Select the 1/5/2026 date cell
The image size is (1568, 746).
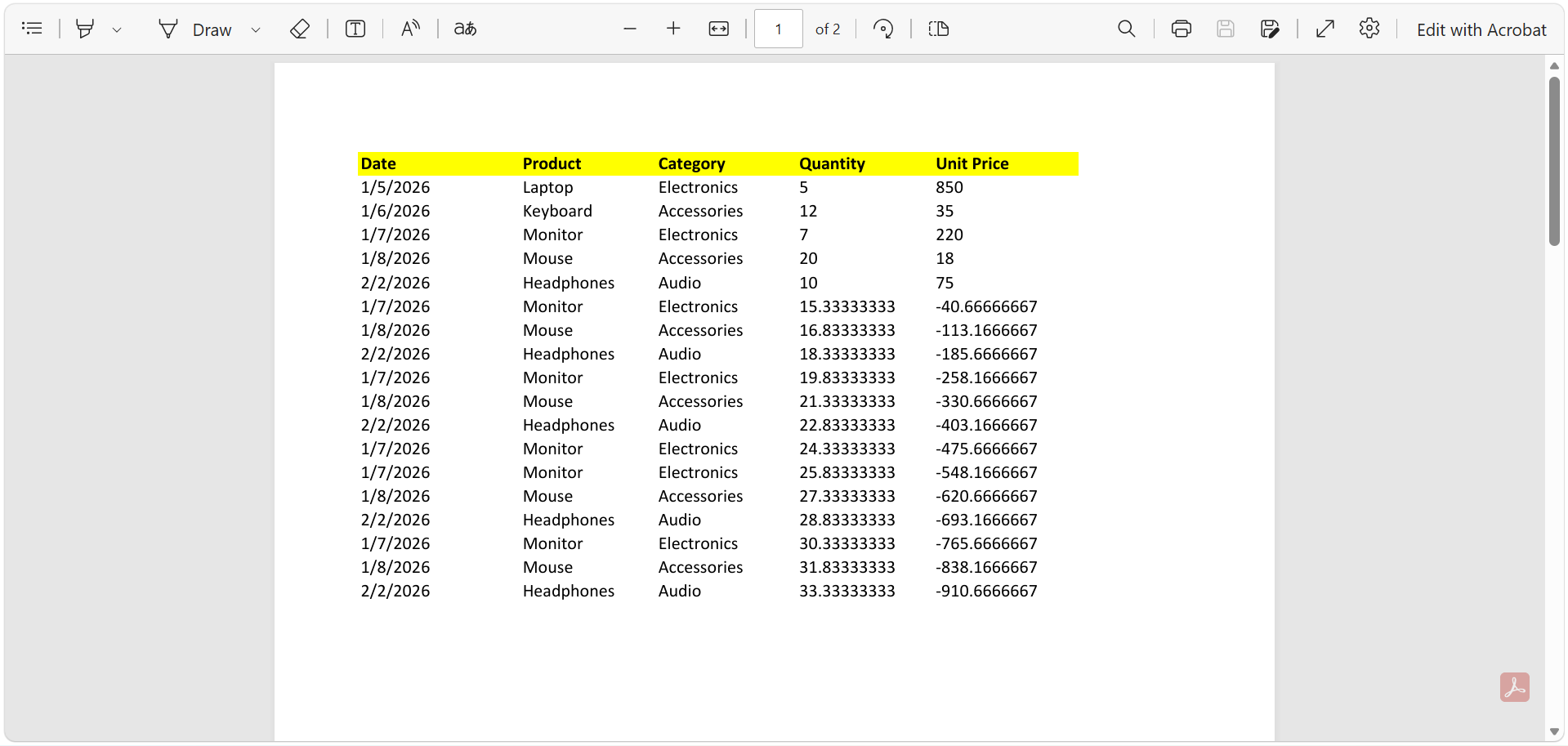click(x=395, y=187)
